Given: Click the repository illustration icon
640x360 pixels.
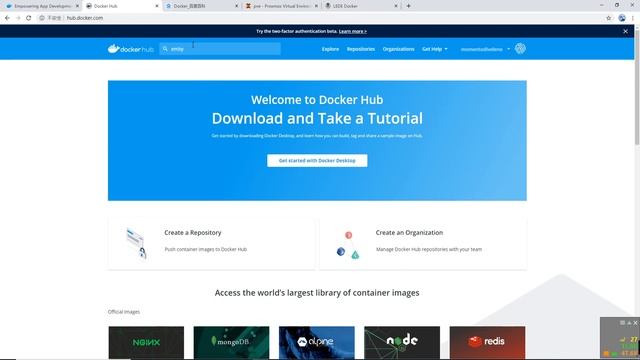Looking at the screenshot, I should (x=136, y=244).
